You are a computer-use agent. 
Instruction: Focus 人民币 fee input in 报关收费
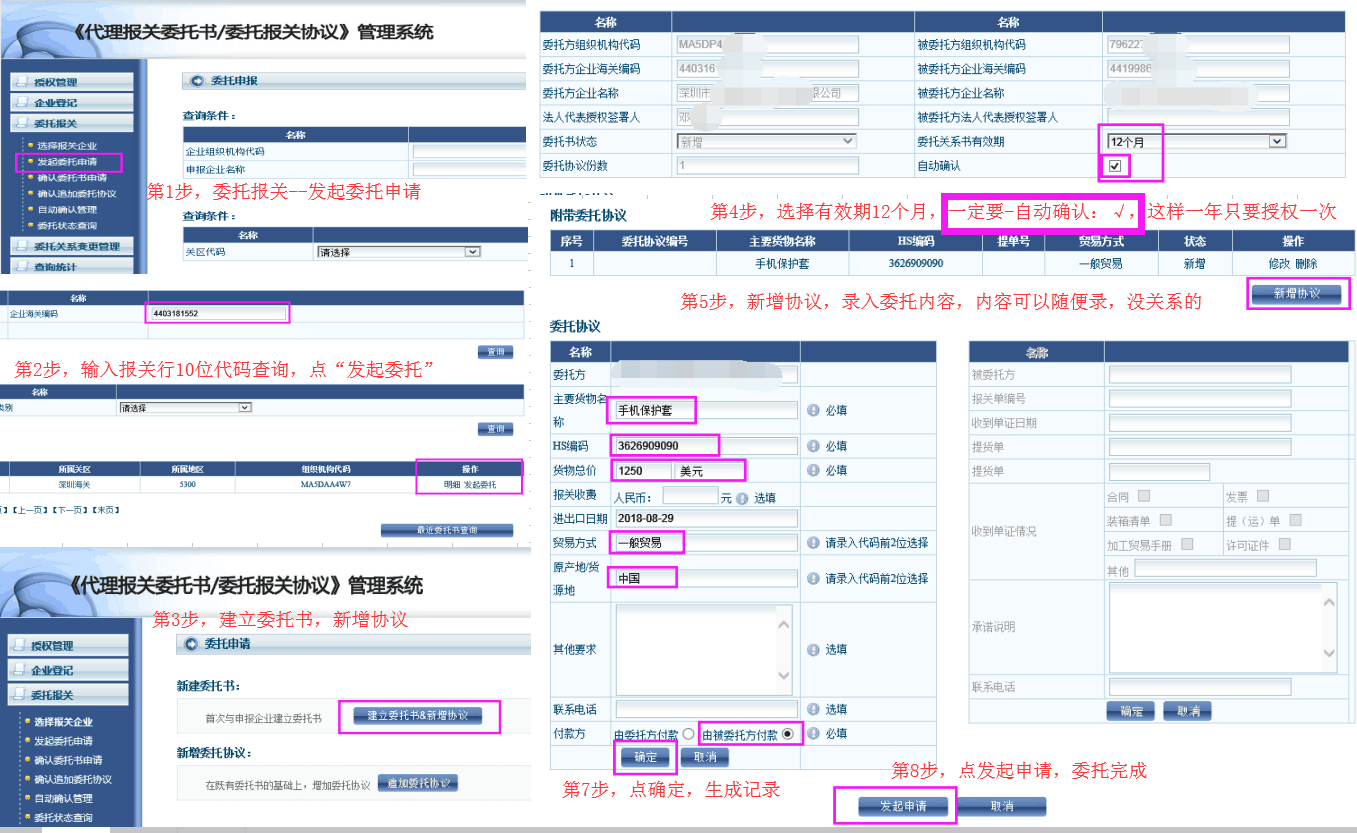[x=690, y=496]
